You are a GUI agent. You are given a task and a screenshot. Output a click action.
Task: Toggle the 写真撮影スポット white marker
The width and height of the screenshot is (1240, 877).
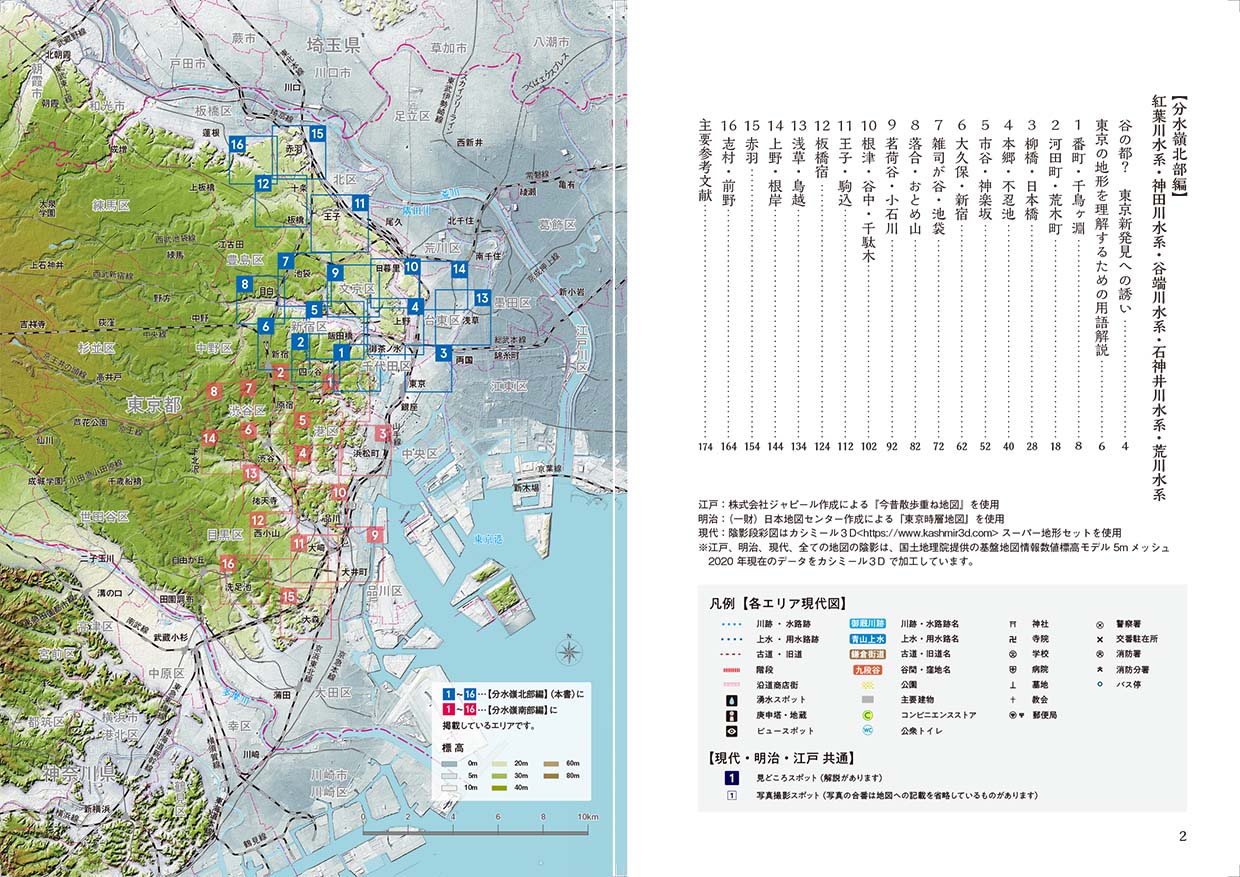pyautogui.click(x=731, y=796)
